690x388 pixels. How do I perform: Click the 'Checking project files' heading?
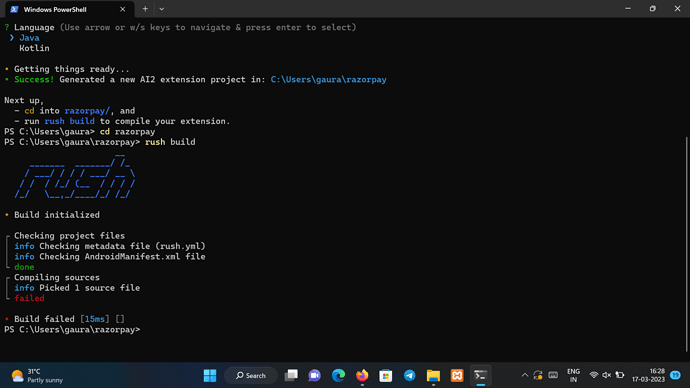pyautogui.click(x=70, y=236)
